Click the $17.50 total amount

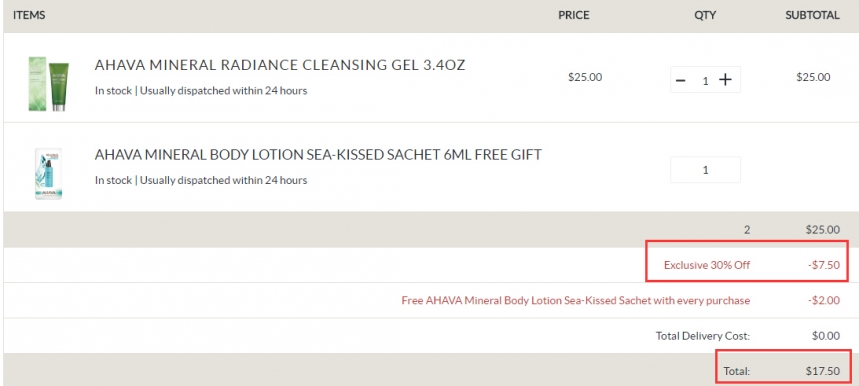(x=823, y=371)
